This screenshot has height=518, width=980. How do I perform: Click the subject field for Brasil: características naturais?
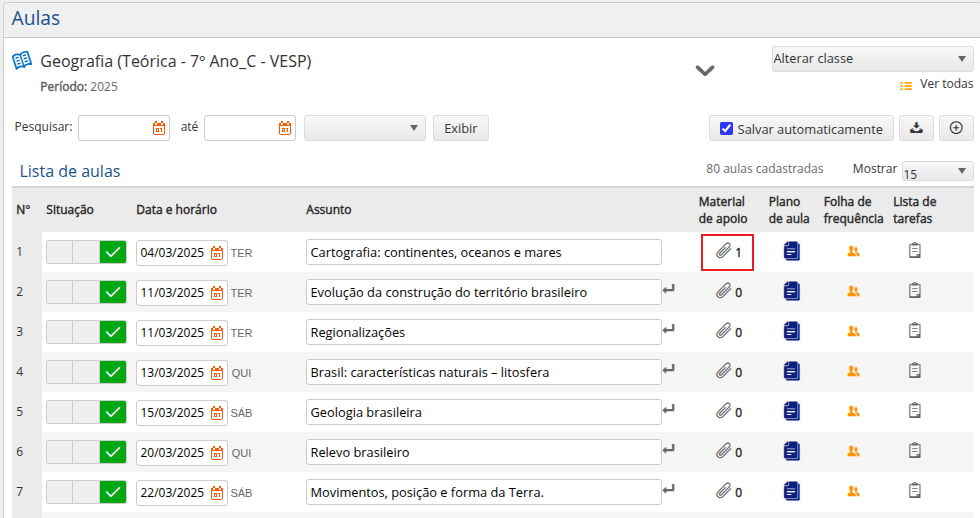coord(483,372)
